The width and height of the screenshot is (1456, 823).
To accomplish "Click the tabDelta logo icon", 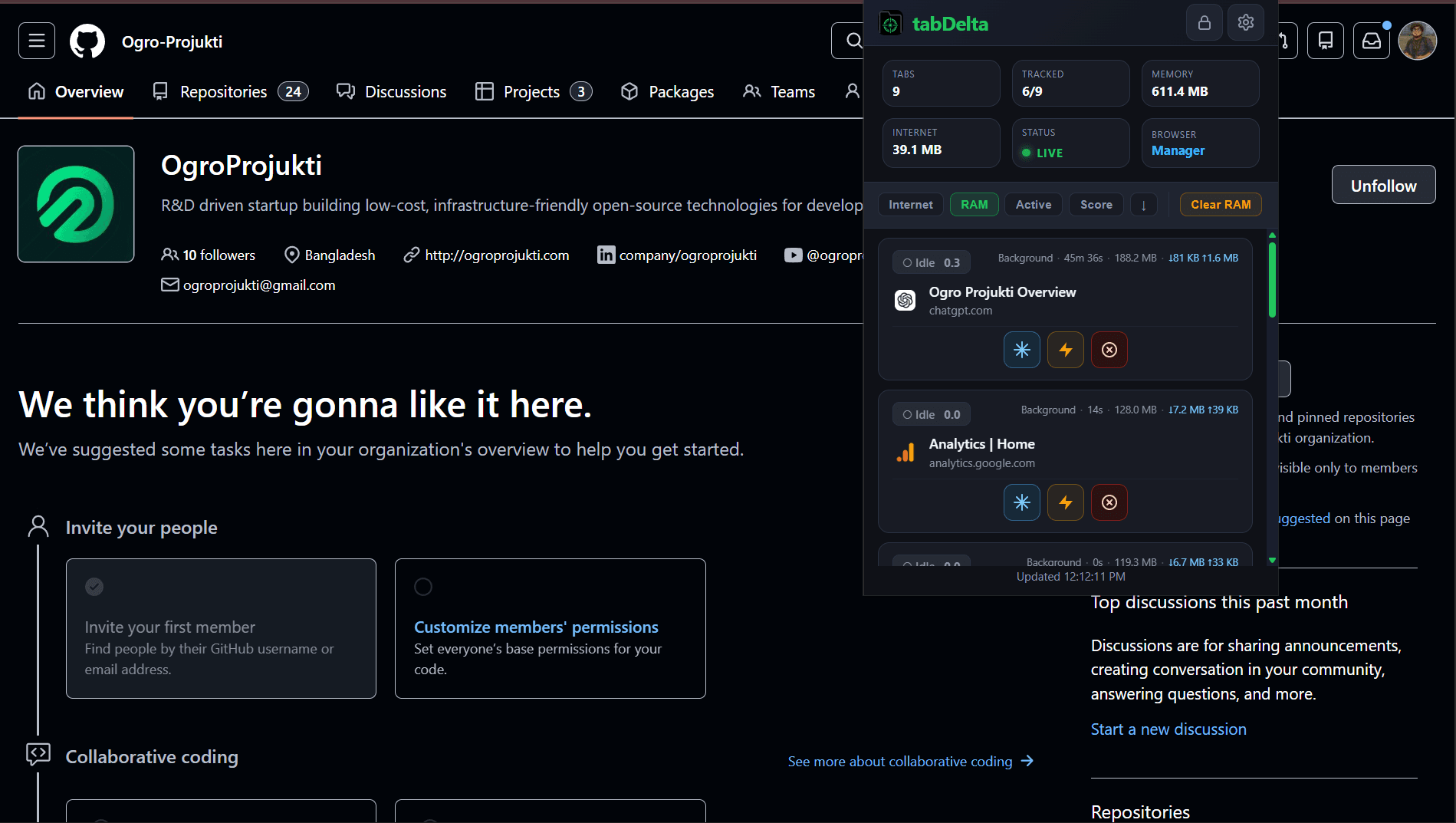I will click(891, 24).
